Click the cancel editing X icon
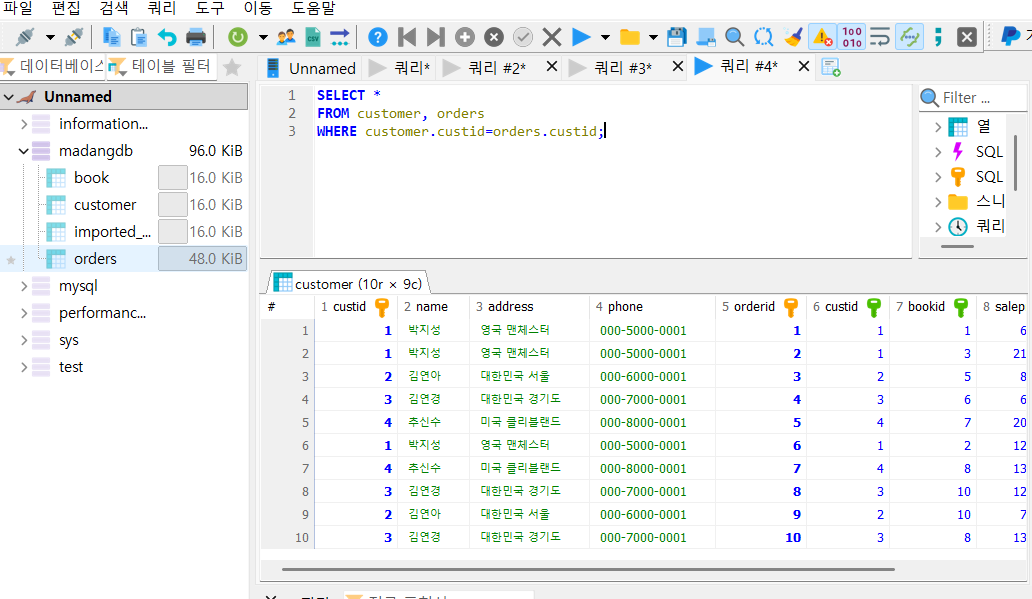Image resolution: width=1032 pixels, height=599 pixels. (552, 37)
